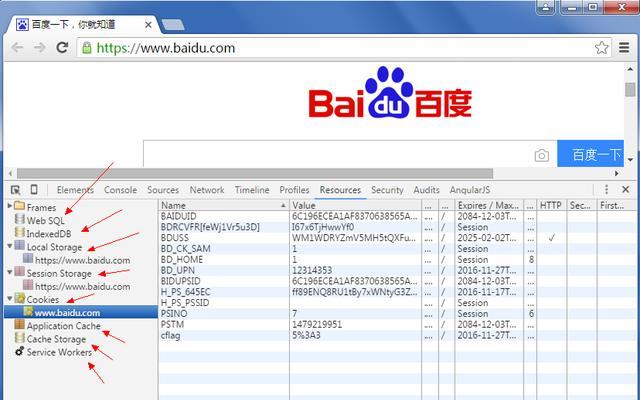The image size is (640, 400).
Task: Click the page vertical scrollbar thumb
Action: tap(630, 89)
